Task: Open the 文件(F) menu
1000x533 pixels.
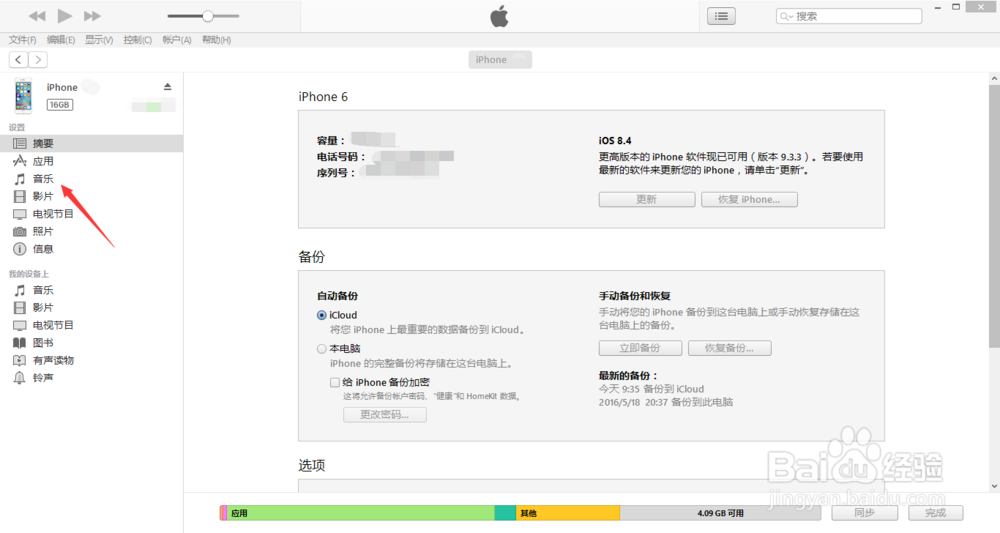Action: click(x=22, y=40)
